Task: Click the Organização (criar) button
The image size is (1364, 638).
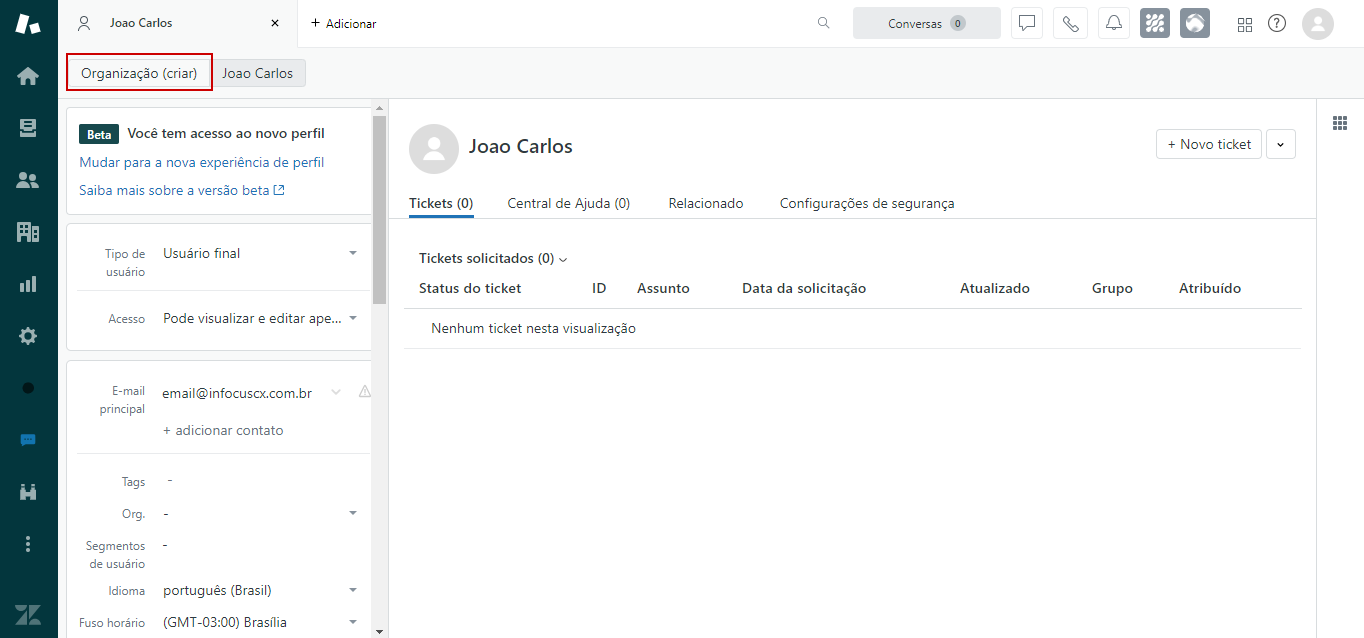Action: [139, 73]
